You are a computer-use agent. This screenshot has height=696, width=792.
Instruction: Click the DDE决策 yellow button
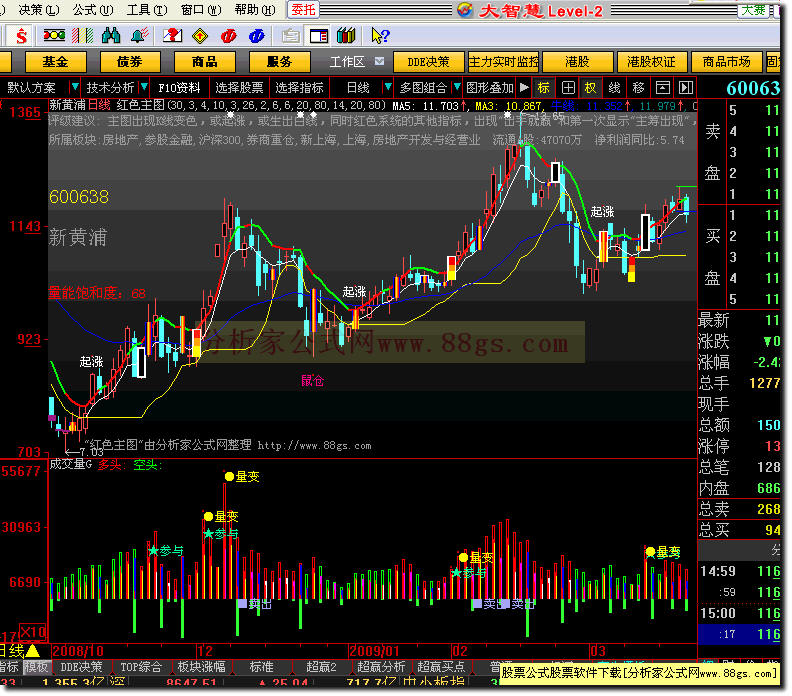(428, 62)
